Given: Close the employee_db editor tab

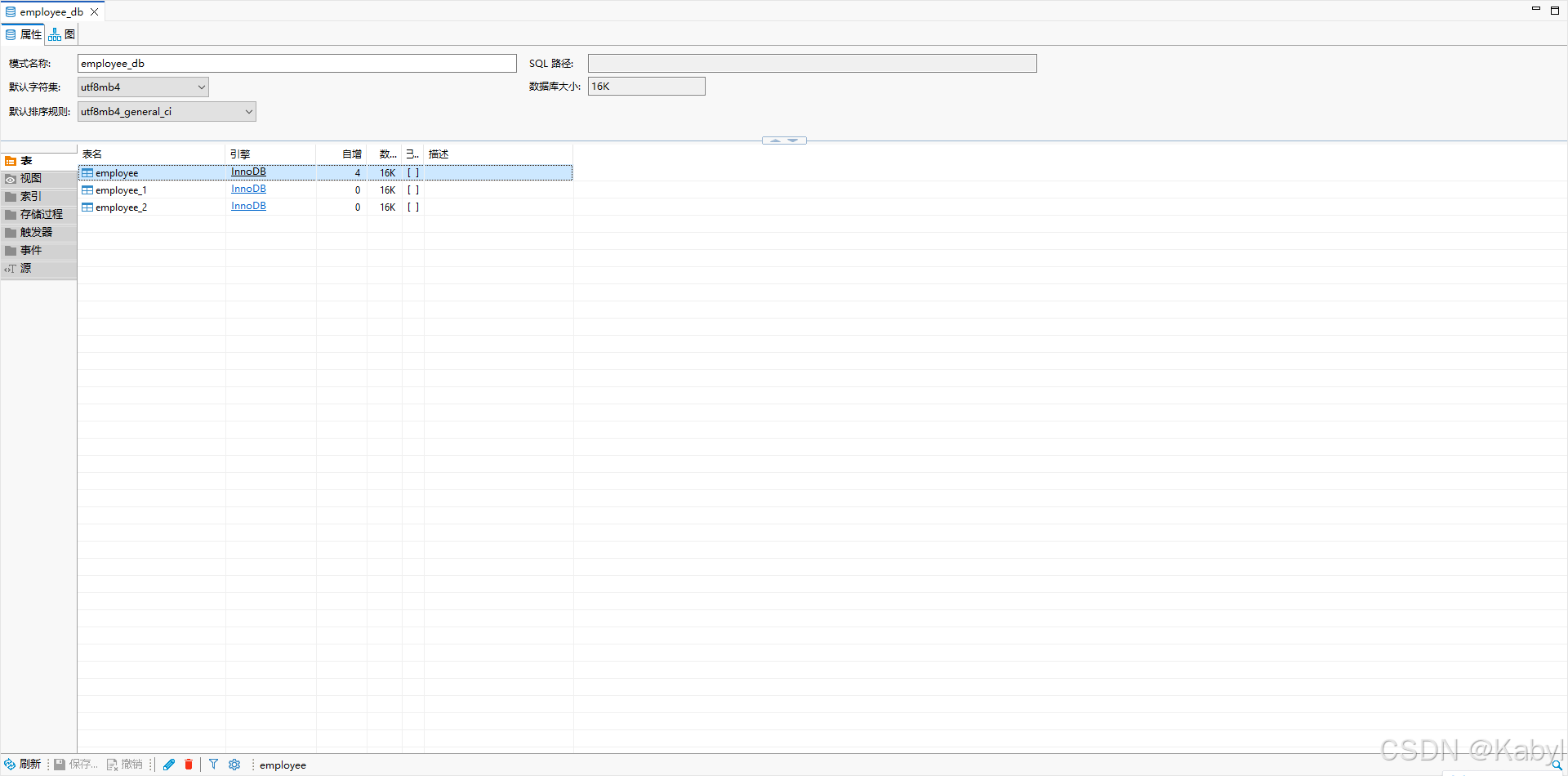Looking at the screenshot, I should click(95, 12).
